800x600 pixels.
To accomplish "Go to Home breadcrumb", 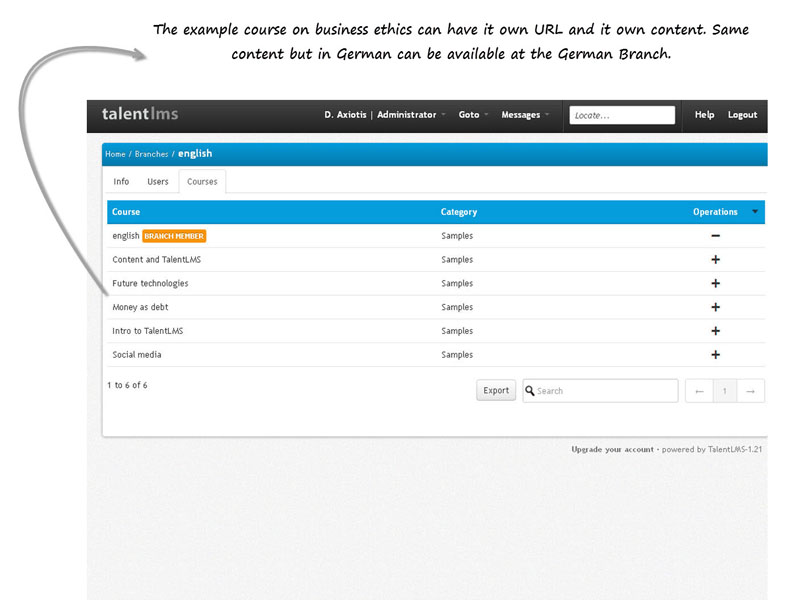I will point(115,154).
